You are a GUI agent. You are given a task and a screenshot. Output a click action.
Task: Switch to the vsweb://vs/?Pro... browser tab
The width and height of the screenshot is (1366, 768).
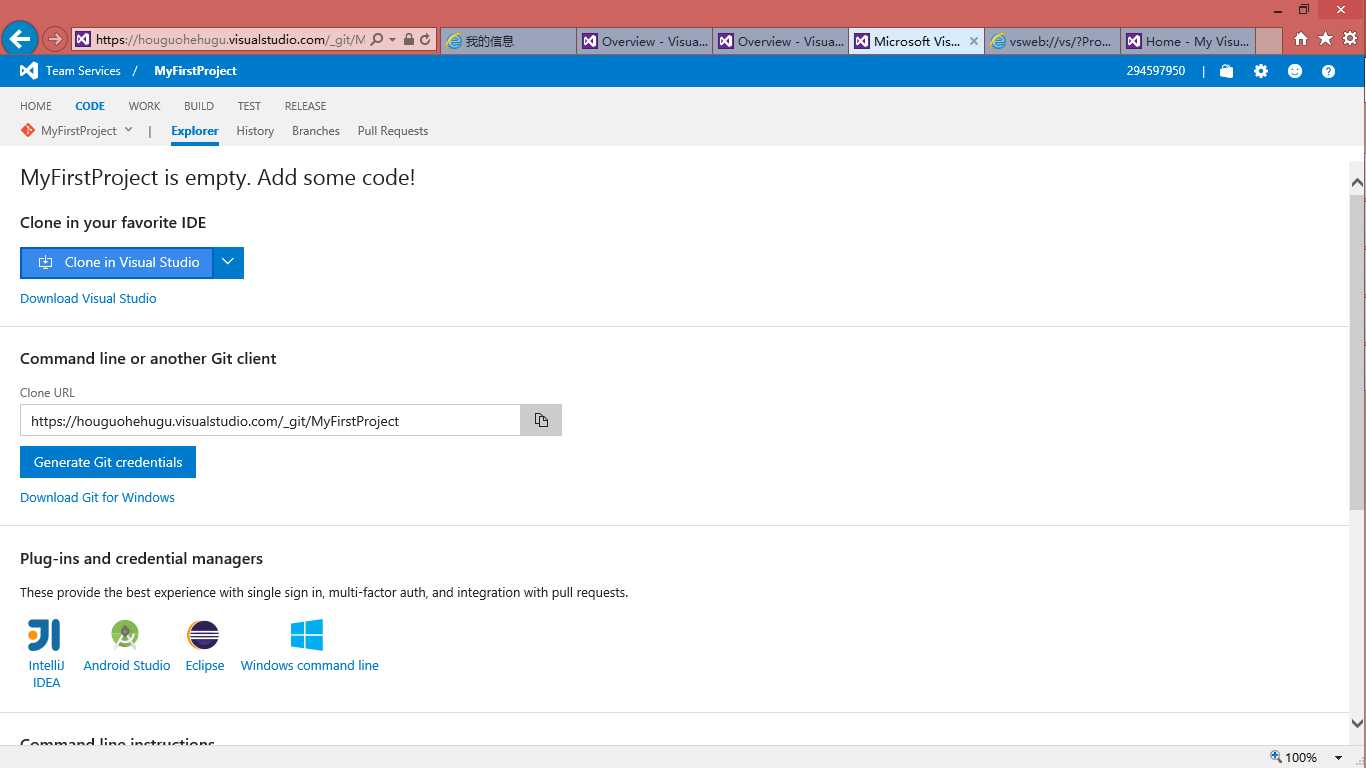tap(1052, 41)
